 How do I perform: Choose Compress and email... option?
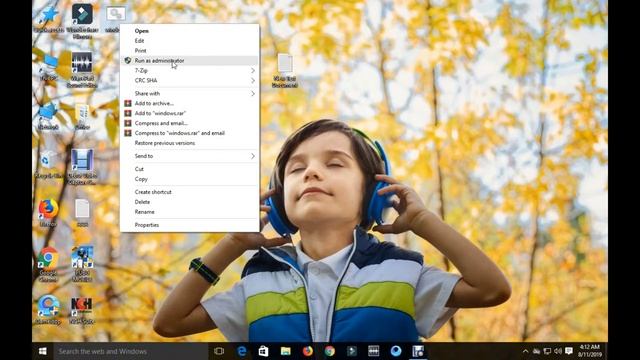point(189,123)
